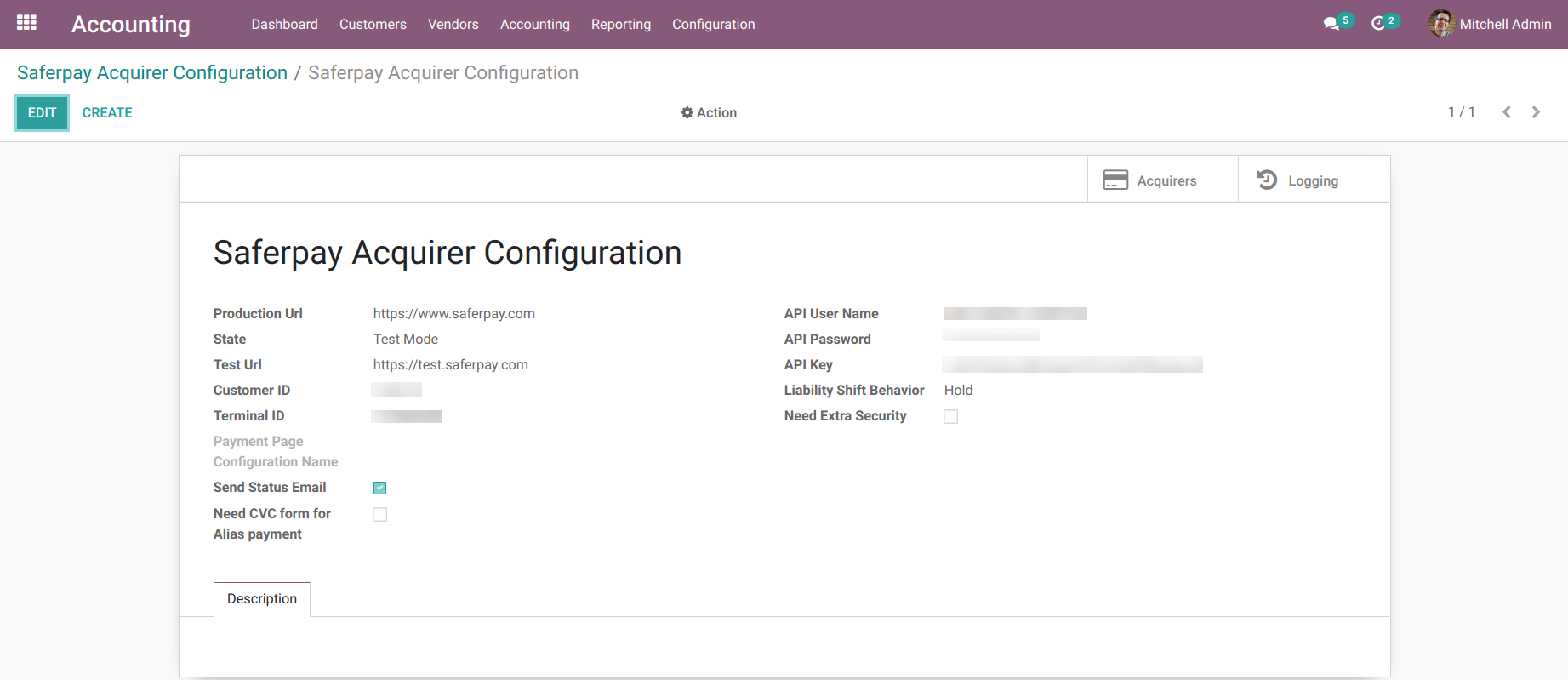Toggle the Need Extra Security checkbox

(951, 416)
